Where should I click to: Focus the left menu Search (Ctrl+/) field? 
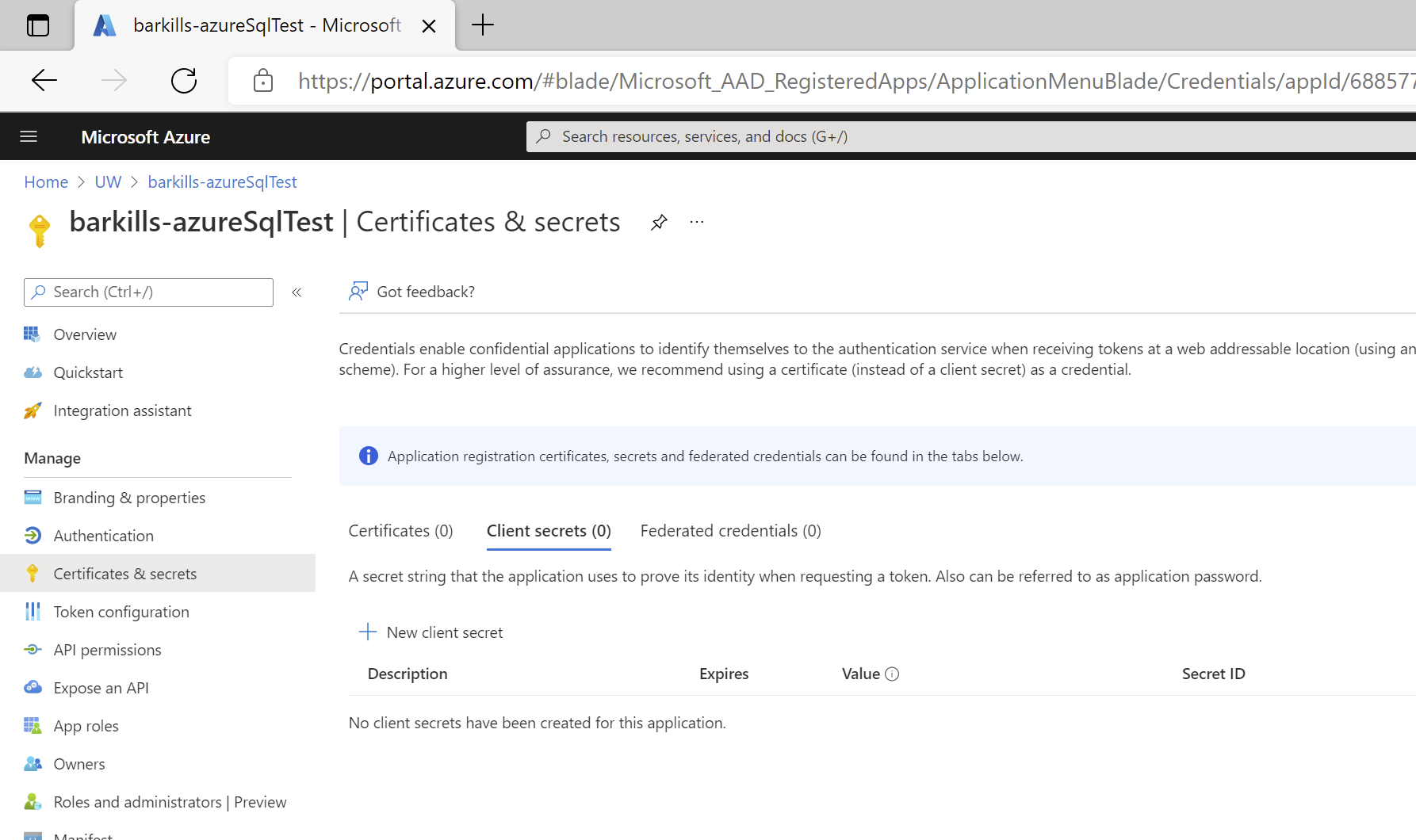pos(148,292)
